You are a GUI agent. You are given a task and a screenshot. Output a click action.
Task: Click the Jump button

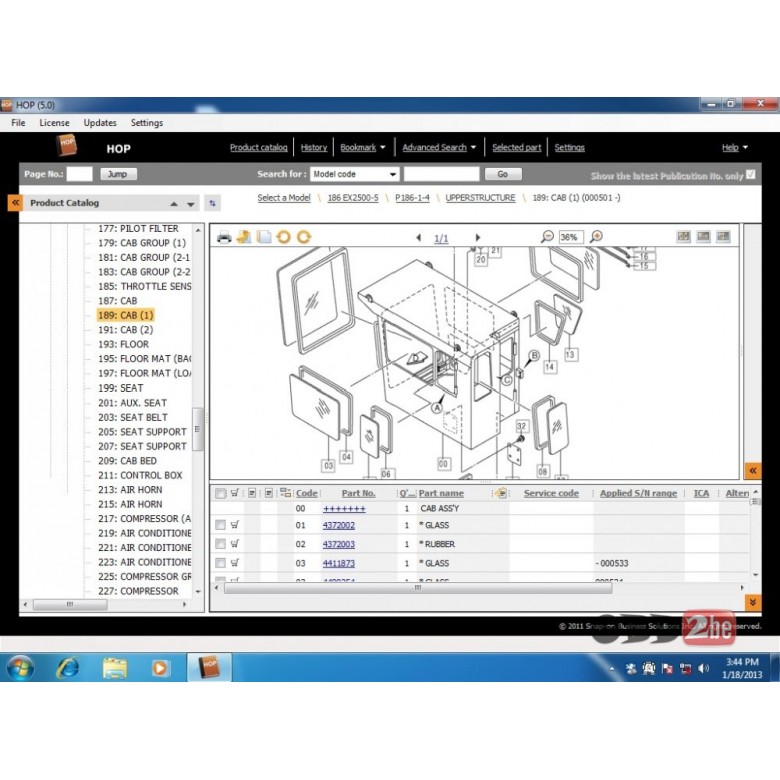(118, 174)
